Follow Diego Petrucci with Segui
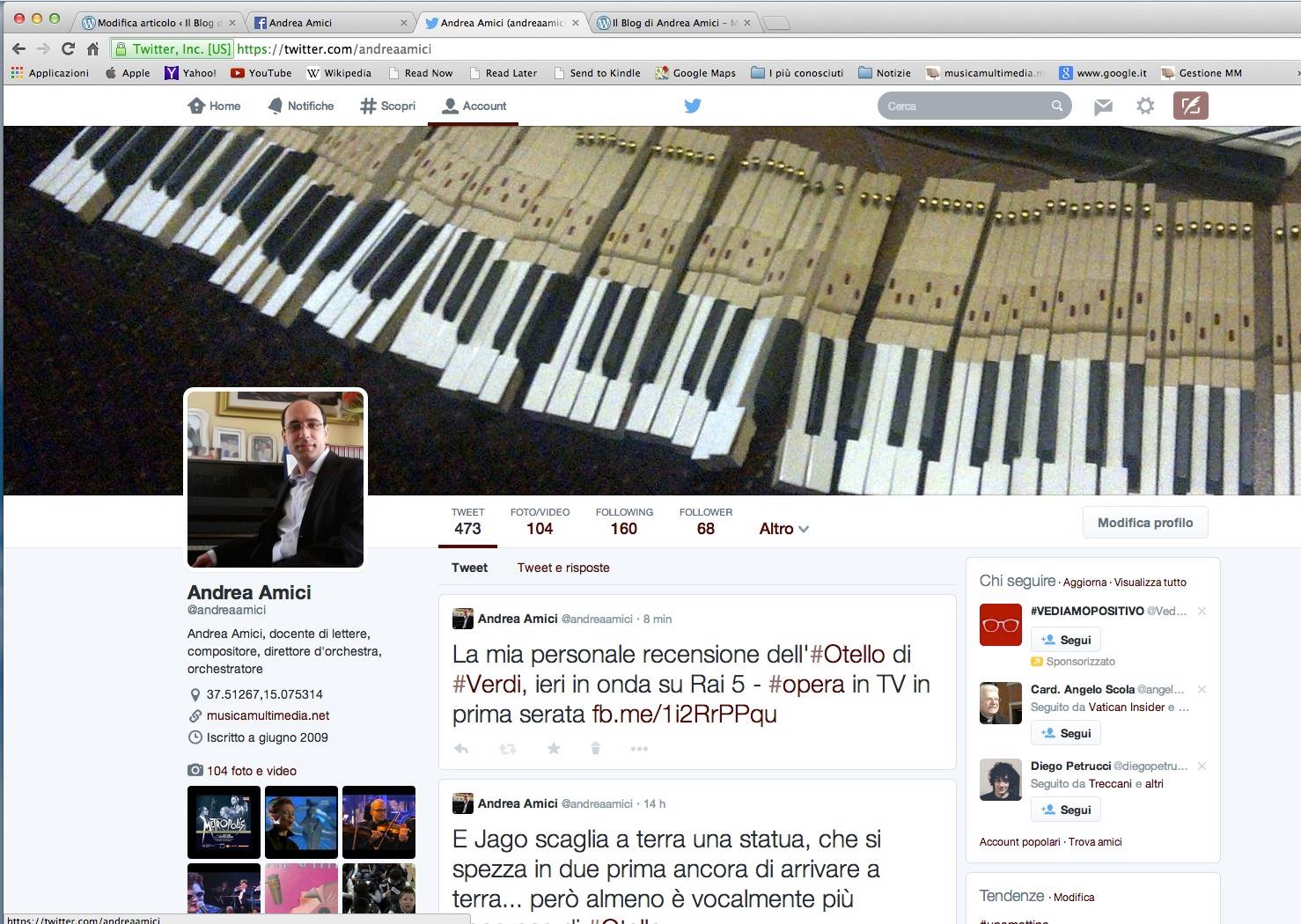Screen dimensions: 1301x924 click(x=1065, y=810)
